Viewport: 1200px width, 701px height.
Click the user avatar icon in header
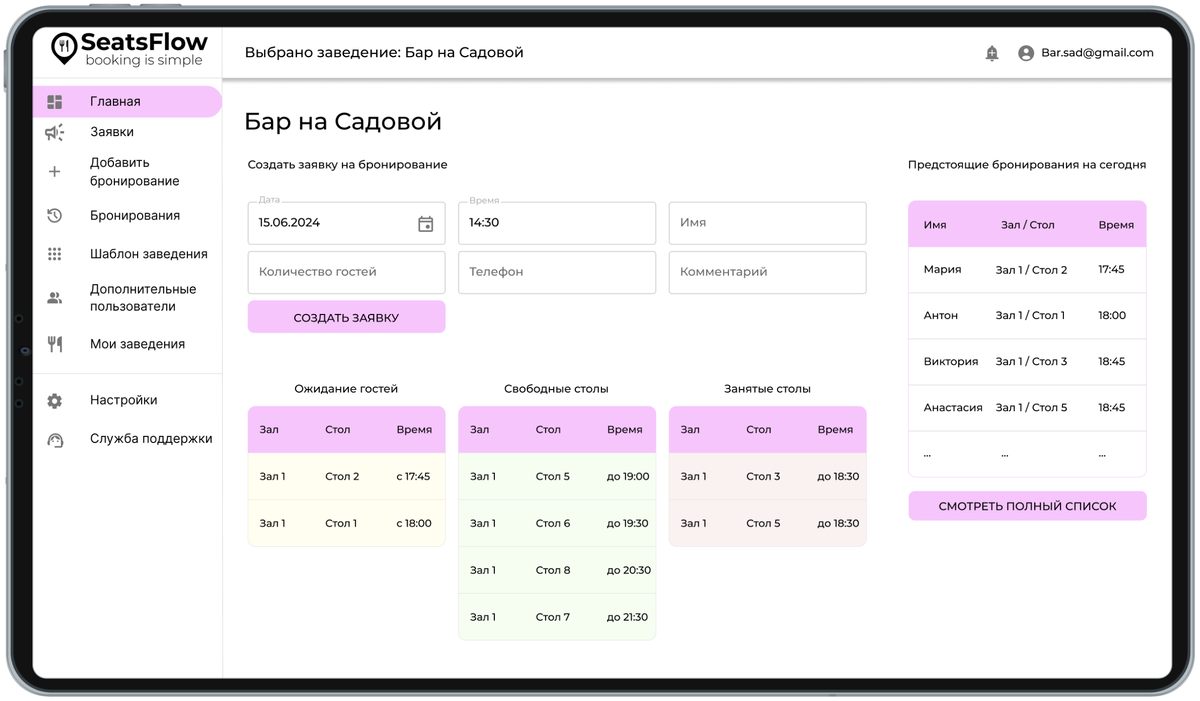(1026, 53)
